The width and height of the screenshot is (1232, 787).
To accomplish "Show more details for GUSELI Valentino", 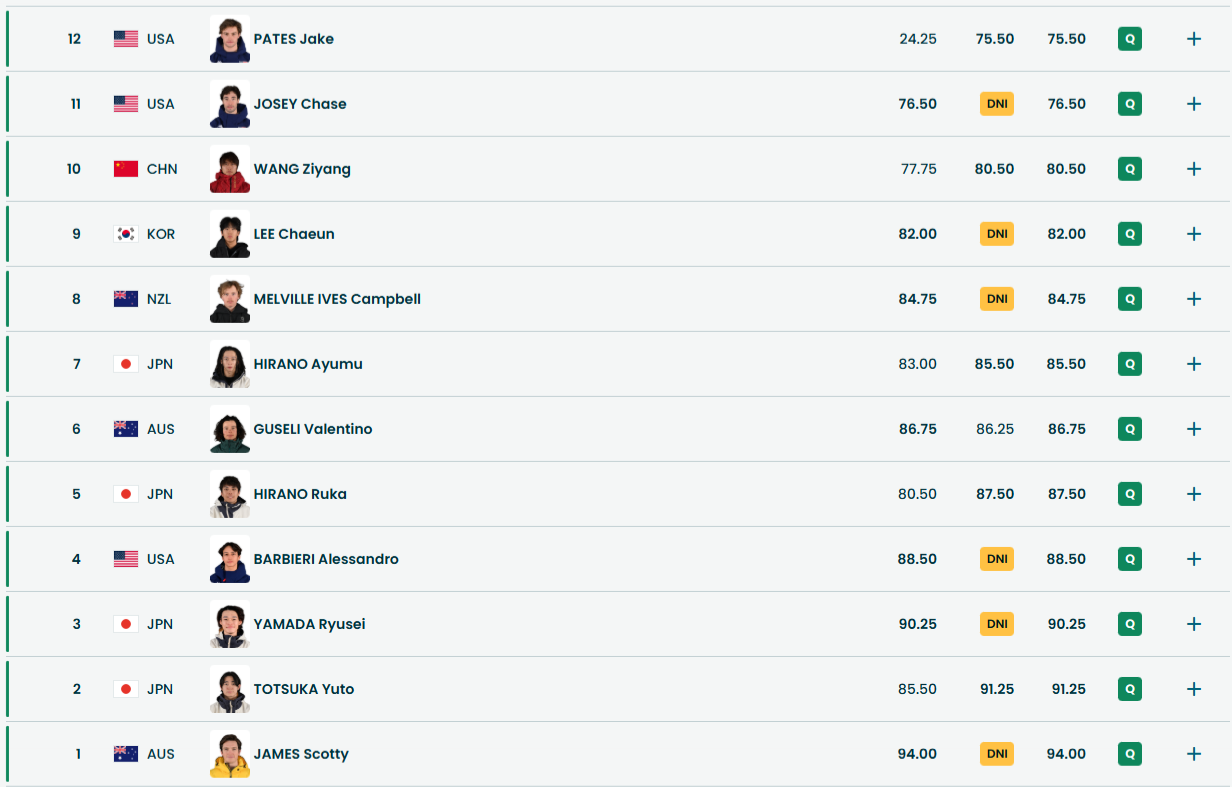I will coord(1193,429).
